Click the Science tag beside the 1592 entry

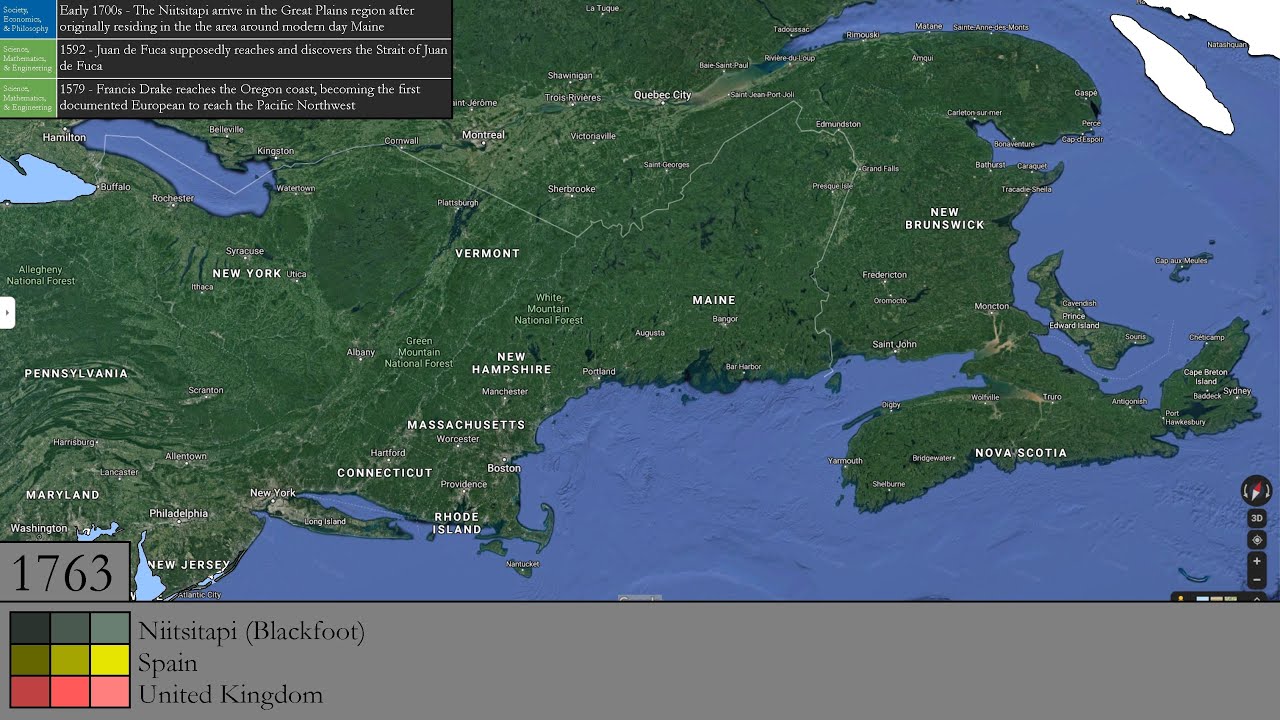pyautogui.click(x=27, y=57)
